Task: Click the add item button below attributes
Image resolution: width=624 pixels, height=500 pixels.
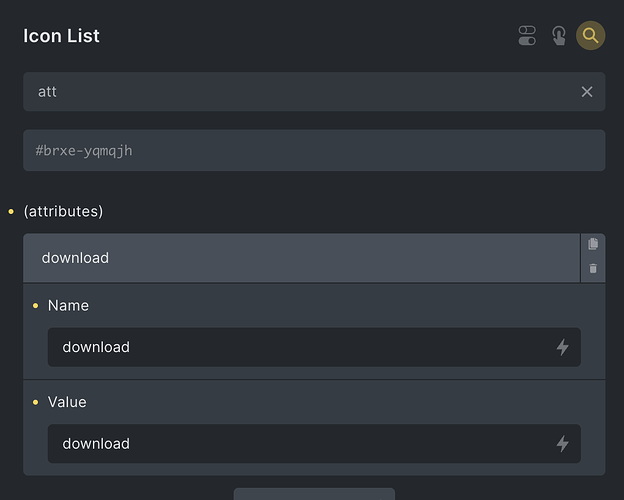Action: pyautogui.click(x=314, y=494)
